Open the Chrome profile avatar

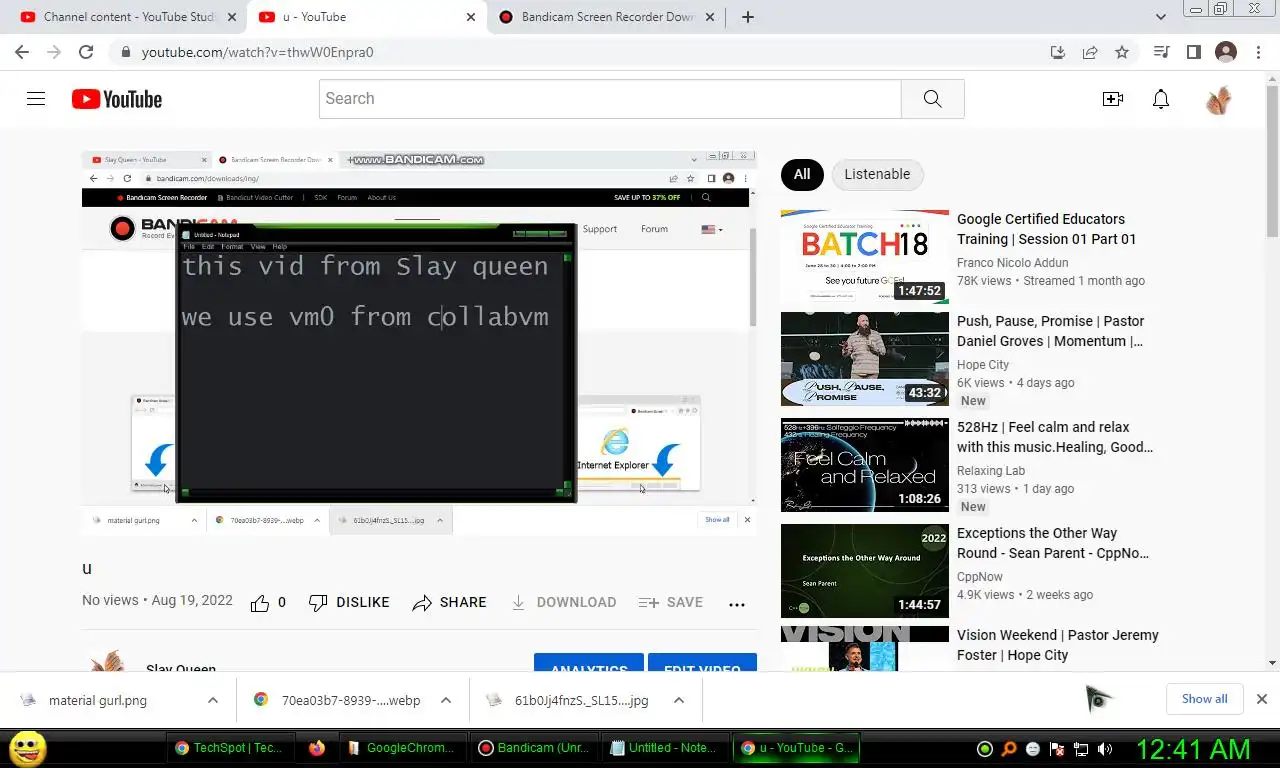point(1226,52)
